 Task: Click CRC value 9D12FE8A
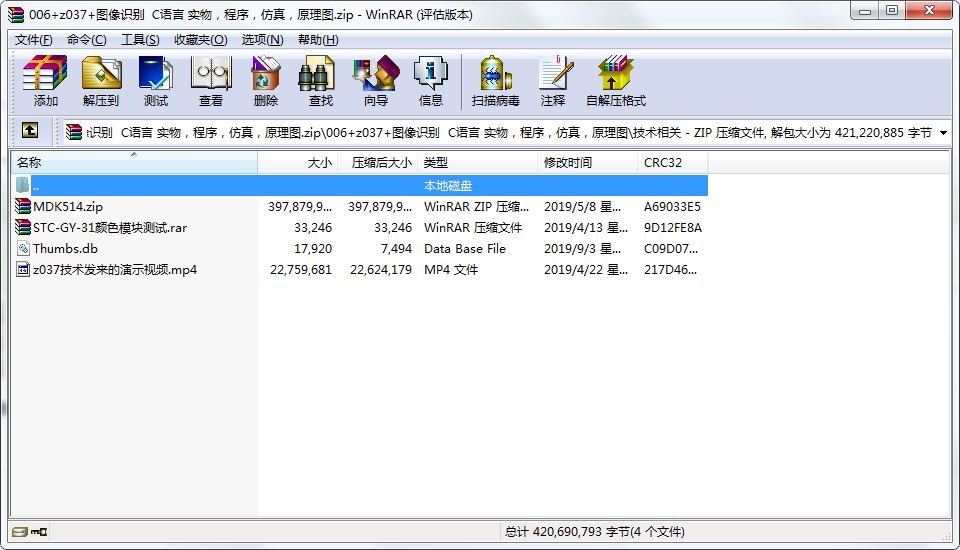[x=673, y=228]
